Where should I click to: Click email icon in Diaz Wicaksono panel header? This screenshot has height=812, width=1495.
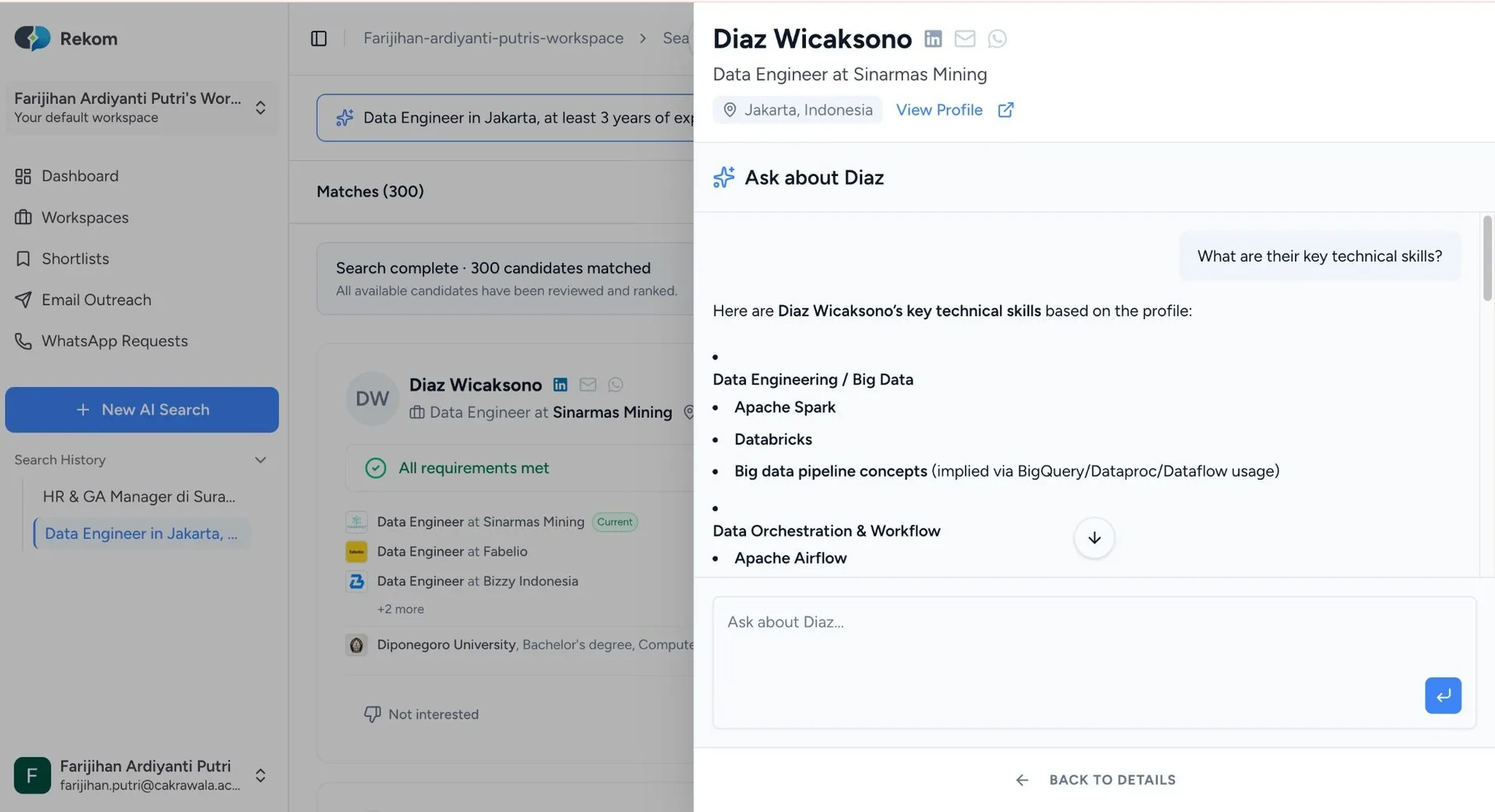965,38
